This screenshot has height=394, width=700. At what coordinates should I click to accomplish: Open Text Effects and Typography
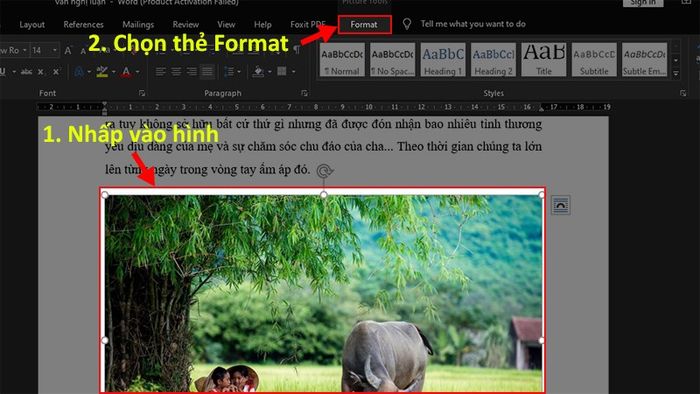pos(79,71)
